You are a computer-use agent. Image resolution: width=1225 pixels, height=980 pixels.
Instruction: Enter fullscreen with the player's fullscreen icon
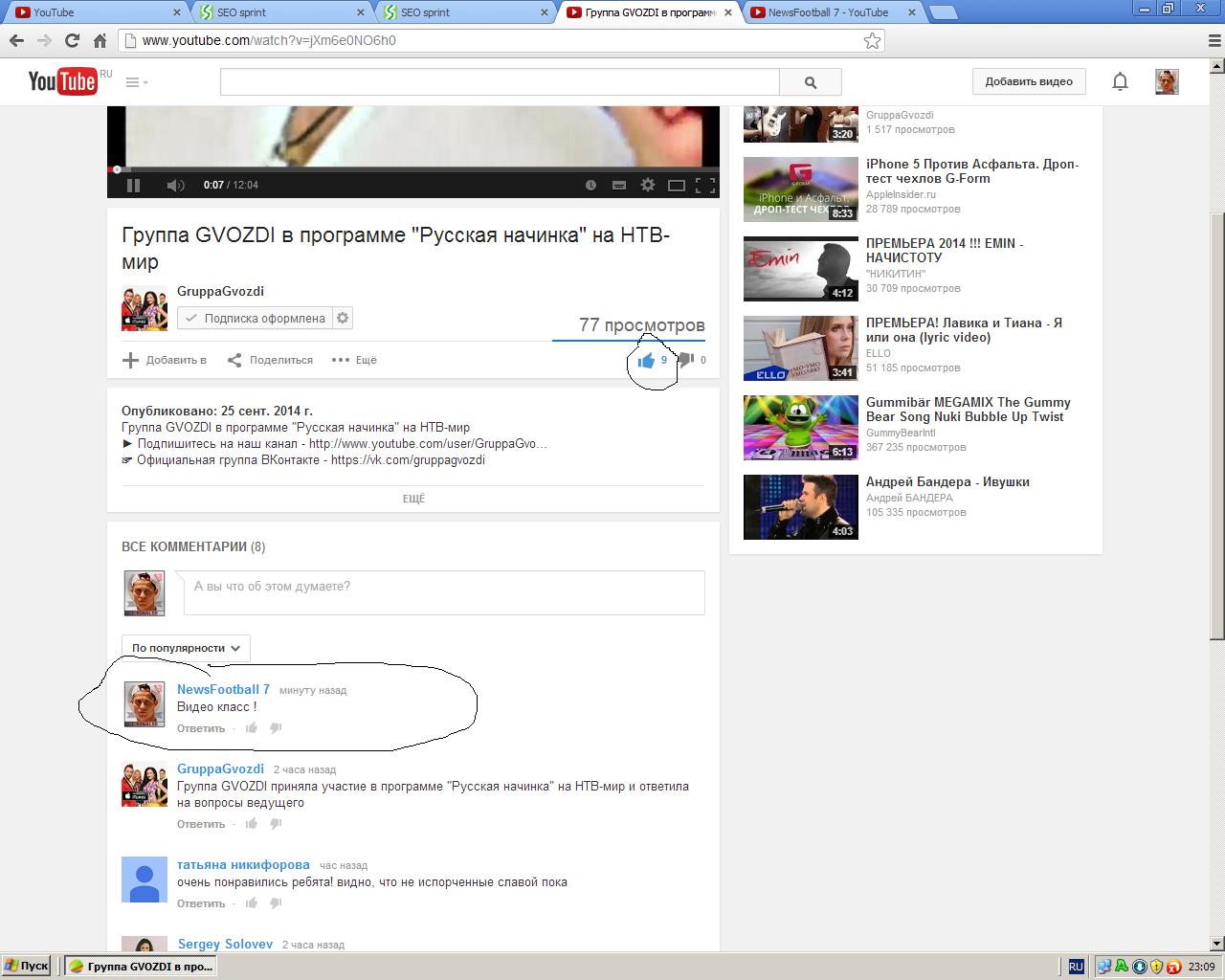coord(704,185)
